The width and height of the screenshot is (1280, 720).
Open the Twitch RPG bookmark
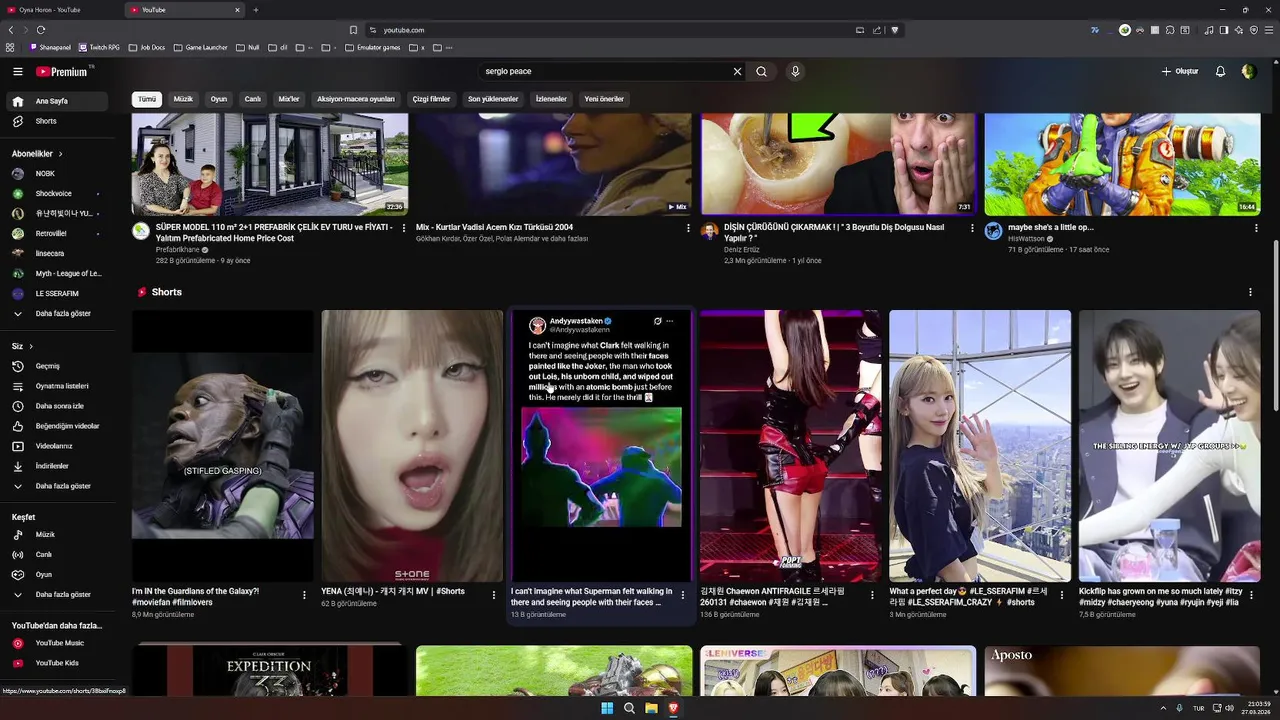pos(99,47)
